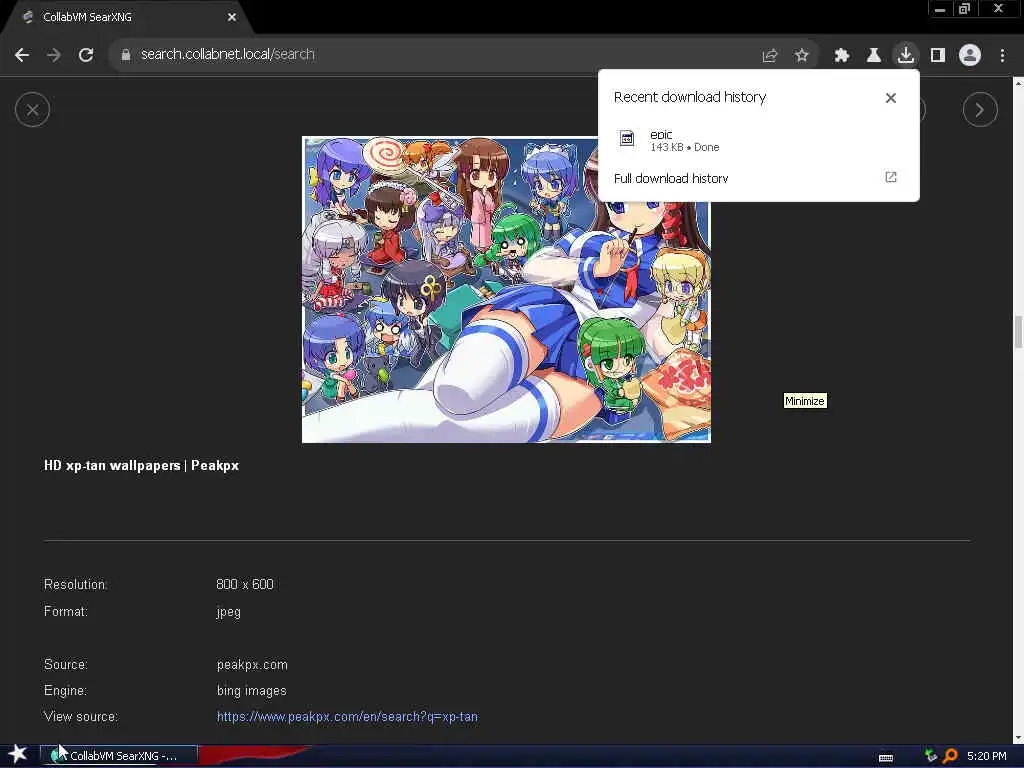Click the 5:20 PM clock

tap(986, 756)
